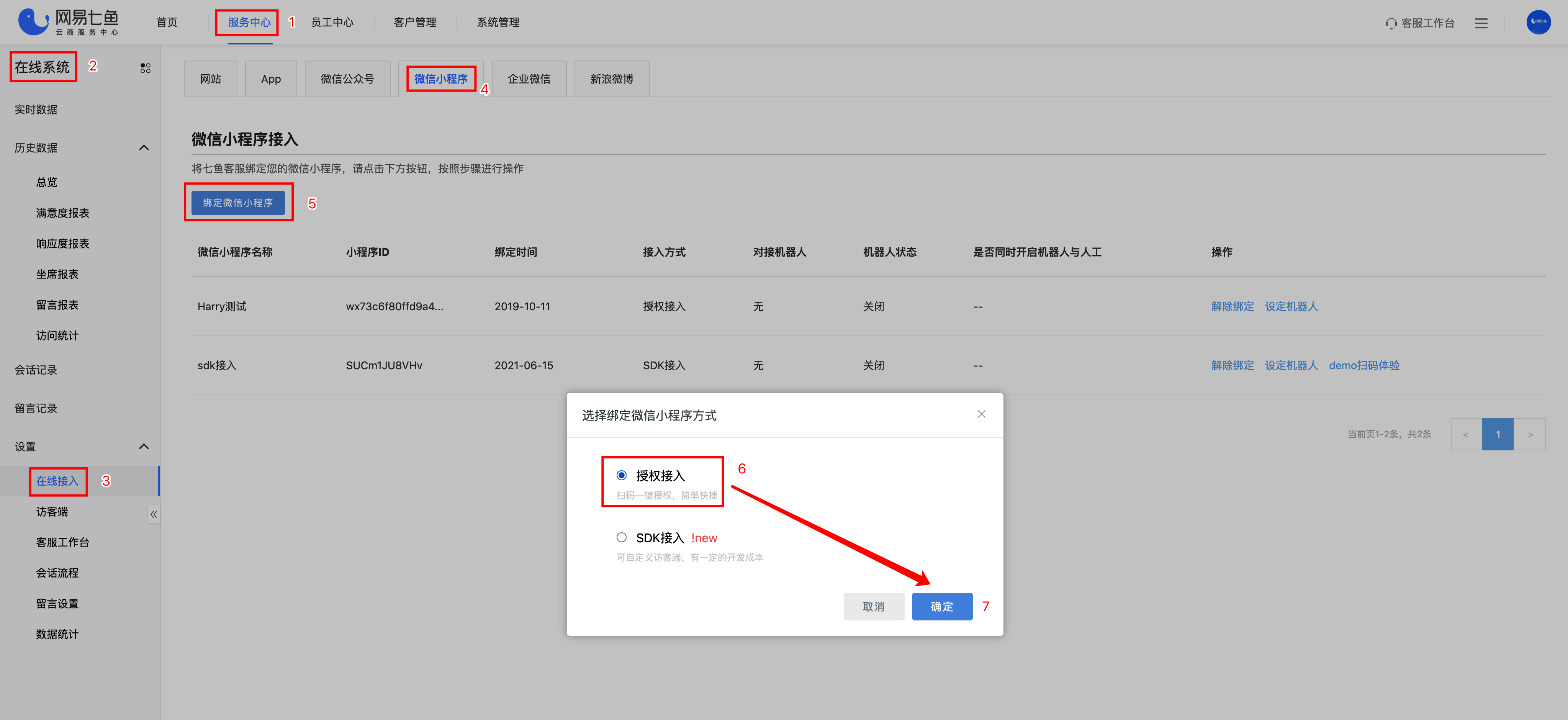Open the 首页 top menu
The height and width of the screenshot is (720, 1568).
167,23
